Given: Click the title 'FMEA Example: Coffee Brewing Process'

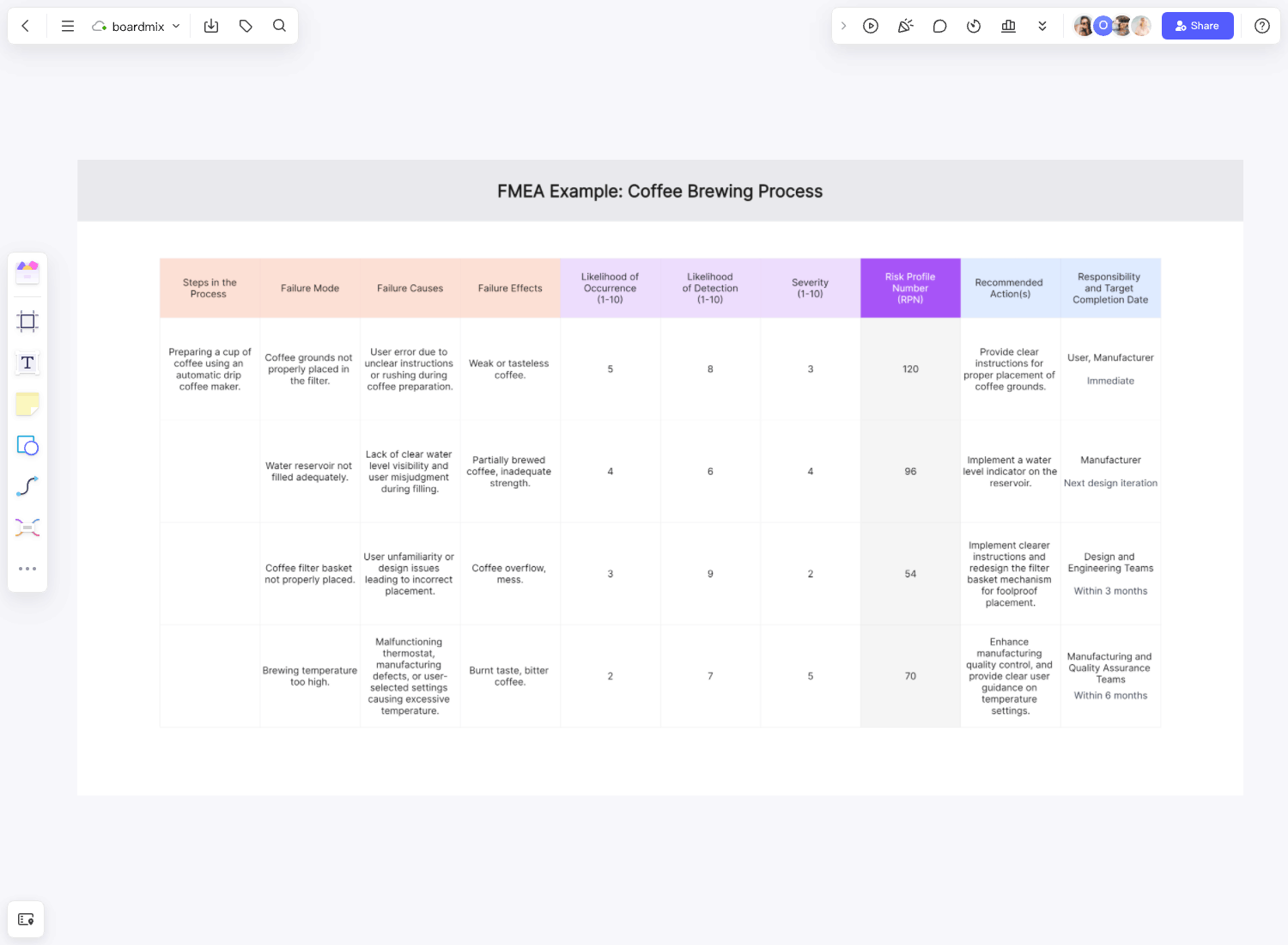Looking at the screenshot, I should click(659, 191).
